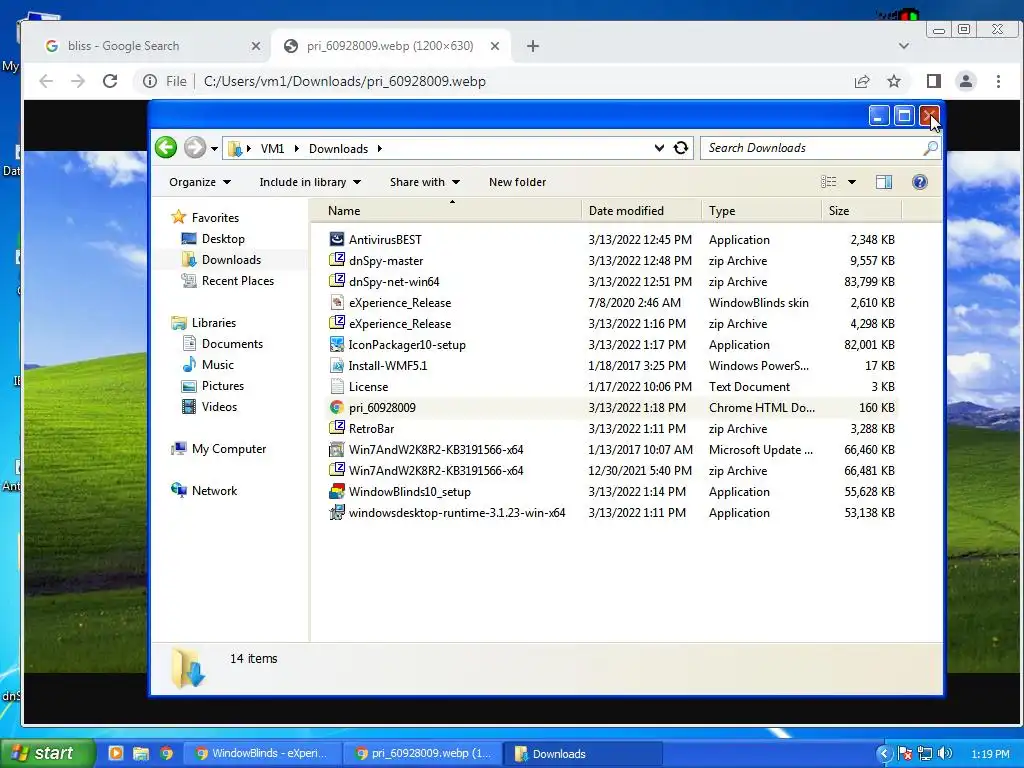Open a new Chrome tab
The image size is (1024, 768).
click(x=532, y=46)
